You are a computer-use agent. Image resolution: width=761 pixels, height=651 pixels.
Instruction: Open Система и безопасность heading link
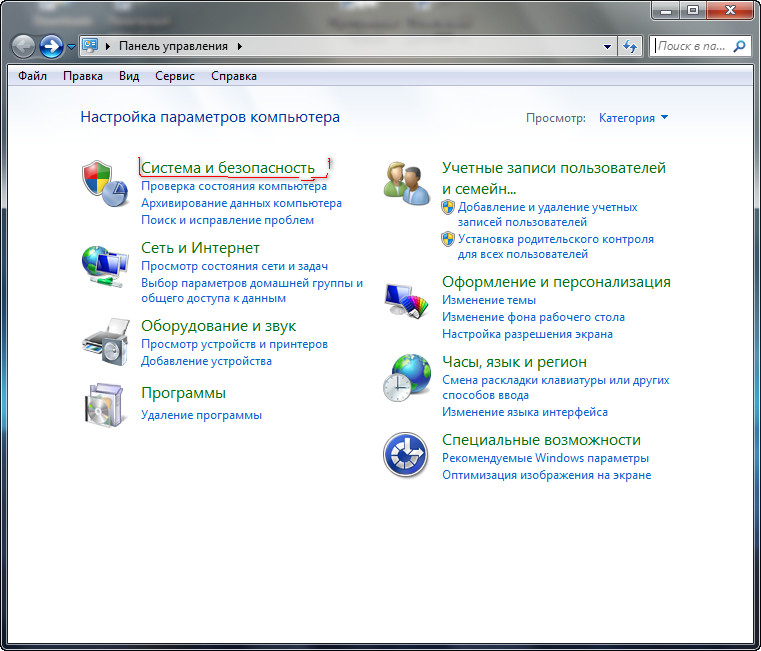(228, 167)
